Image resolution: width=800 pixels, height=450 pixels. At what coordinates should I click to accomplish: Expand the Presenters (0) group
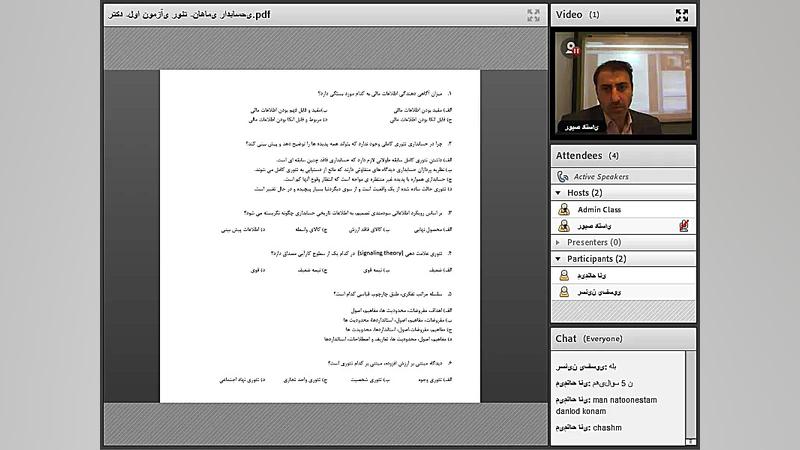(x=558, y=242)
